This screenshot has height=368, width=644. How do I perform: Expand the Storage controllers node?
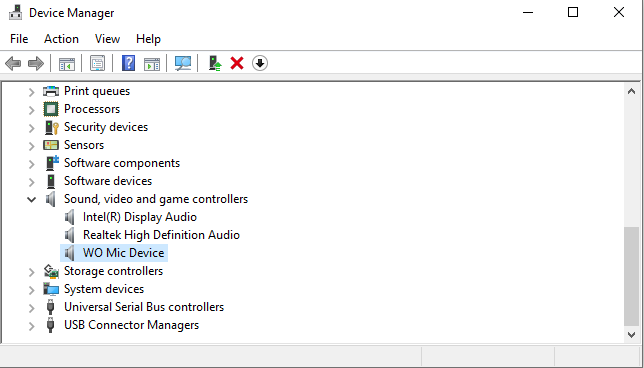click(31, 272)
